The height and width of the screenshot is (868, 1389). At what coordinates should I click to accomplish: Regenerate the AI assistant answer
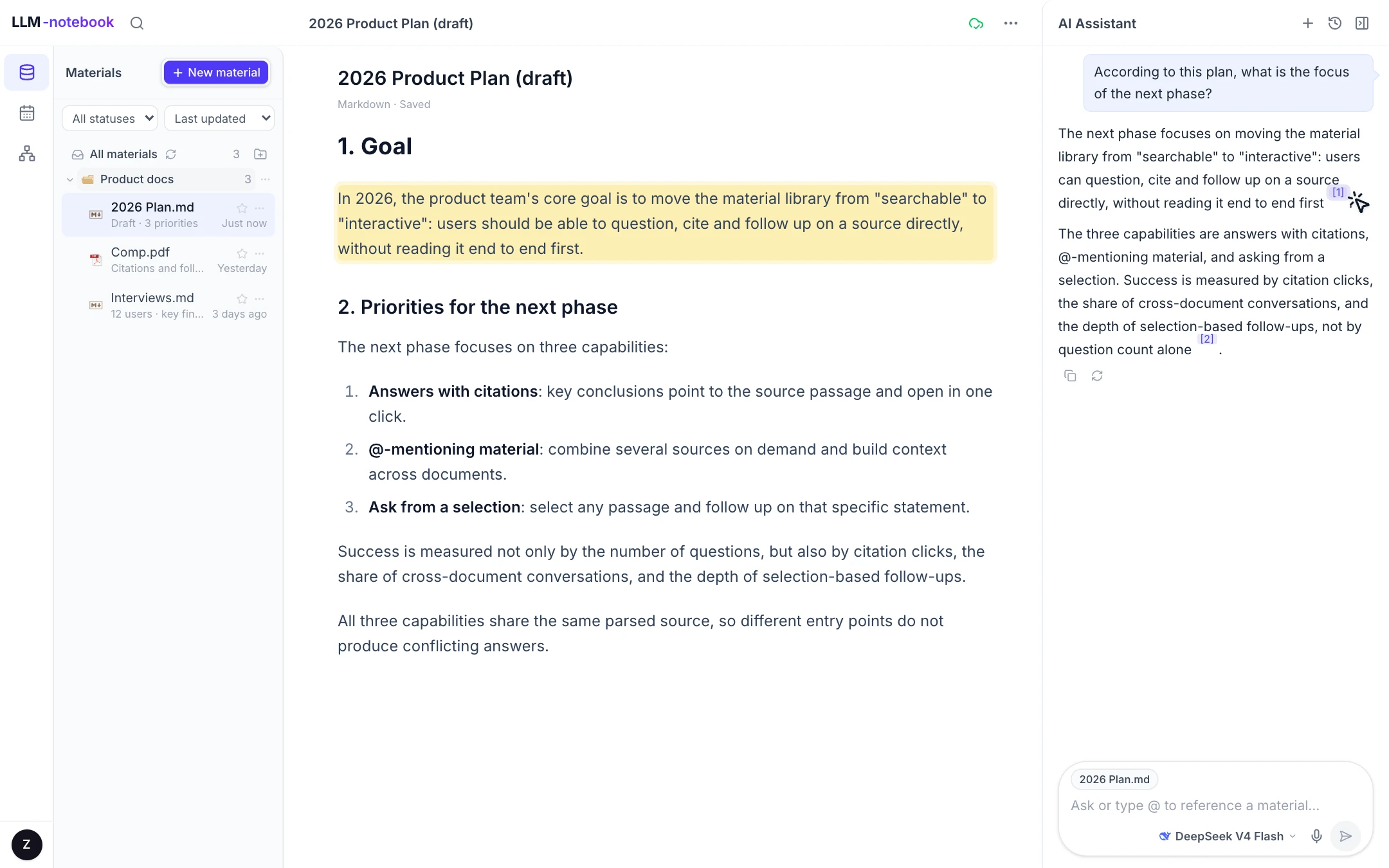coord(1097,375)
